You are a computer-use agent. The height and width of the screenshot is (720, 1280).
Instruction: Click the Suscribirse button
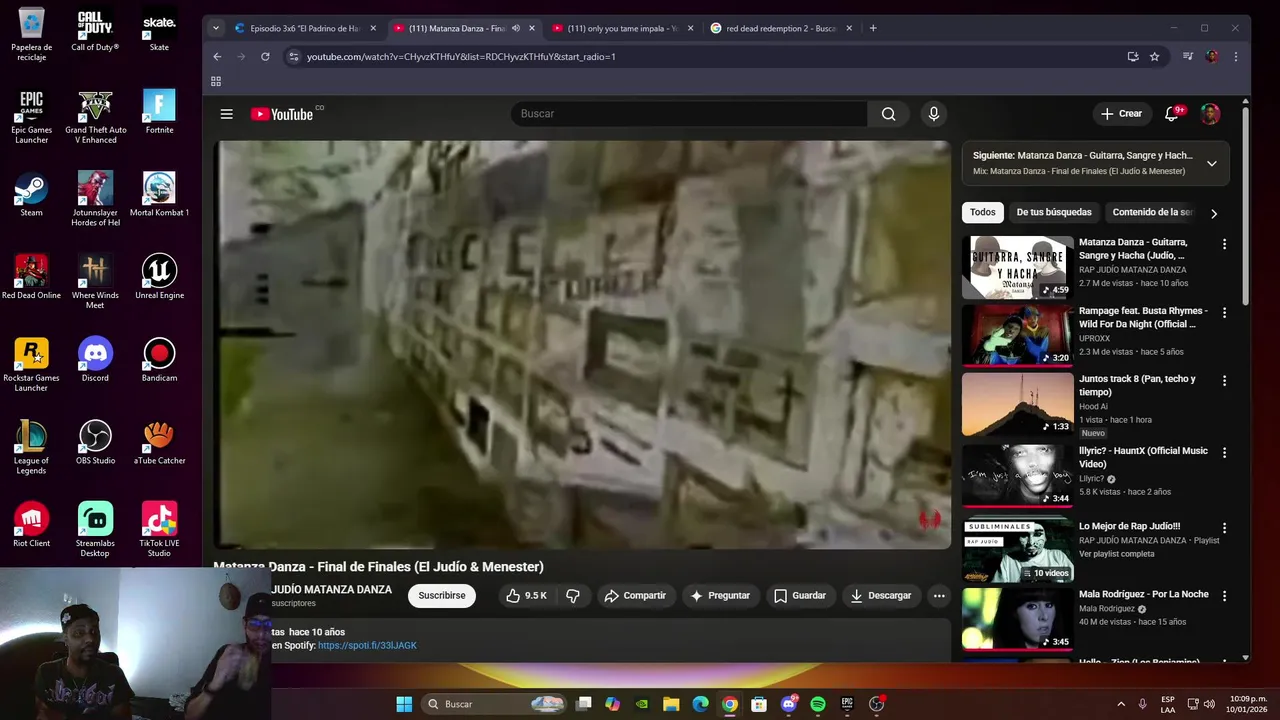(442, 595)
